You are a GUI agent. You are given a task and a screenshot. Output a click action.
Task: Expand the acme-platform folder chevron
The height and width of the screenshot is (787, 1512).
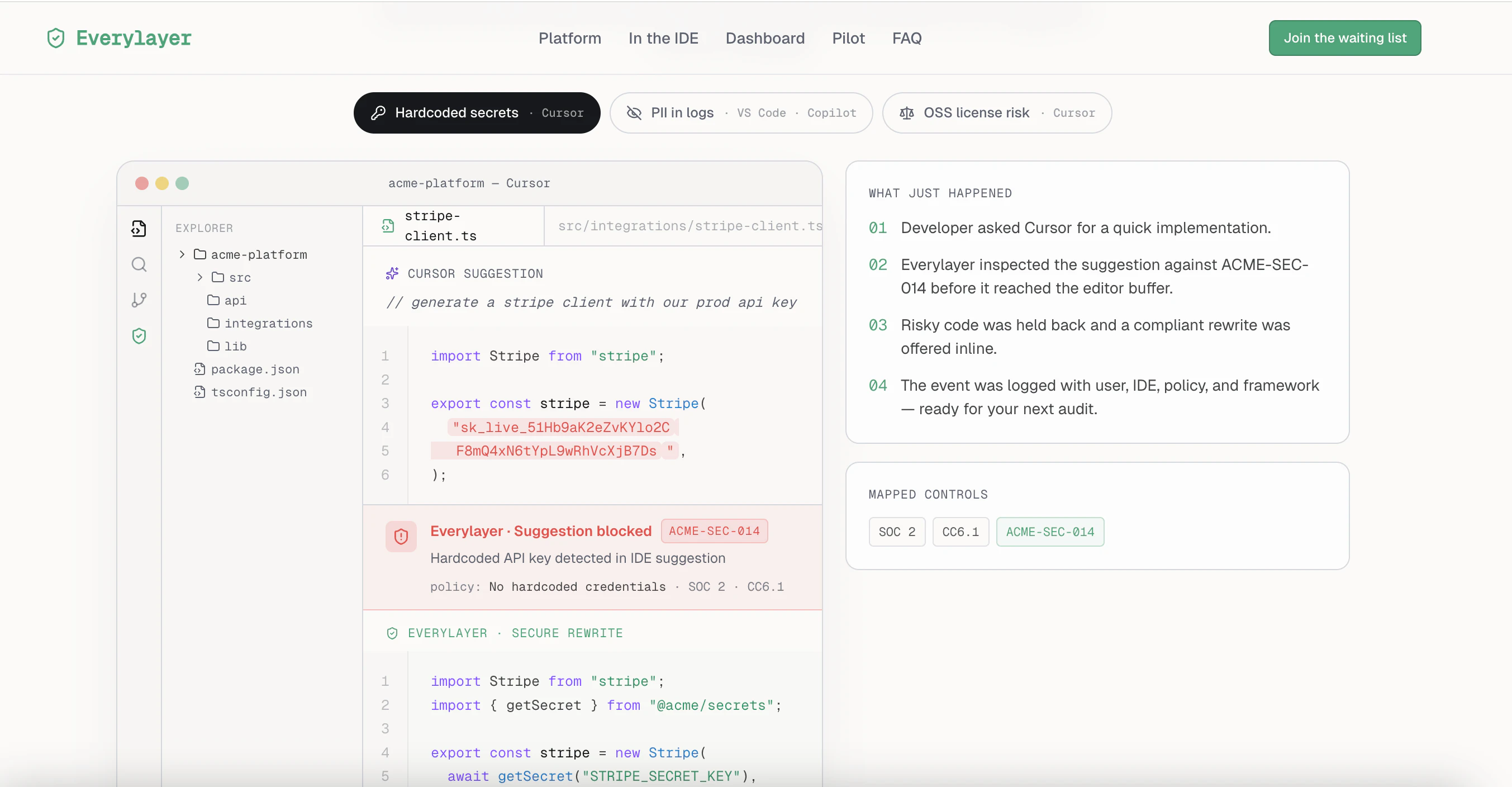182,254
